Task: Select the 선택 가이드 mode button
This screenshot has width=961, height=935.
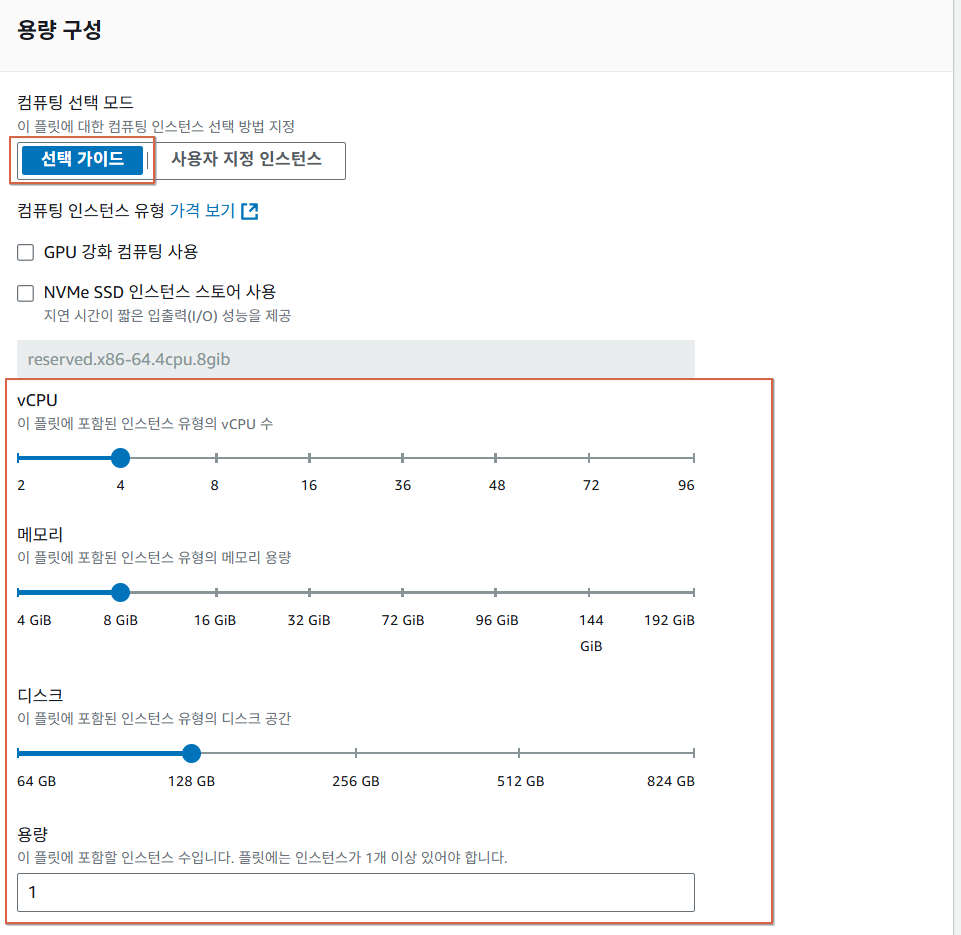Action: point(82,160)
